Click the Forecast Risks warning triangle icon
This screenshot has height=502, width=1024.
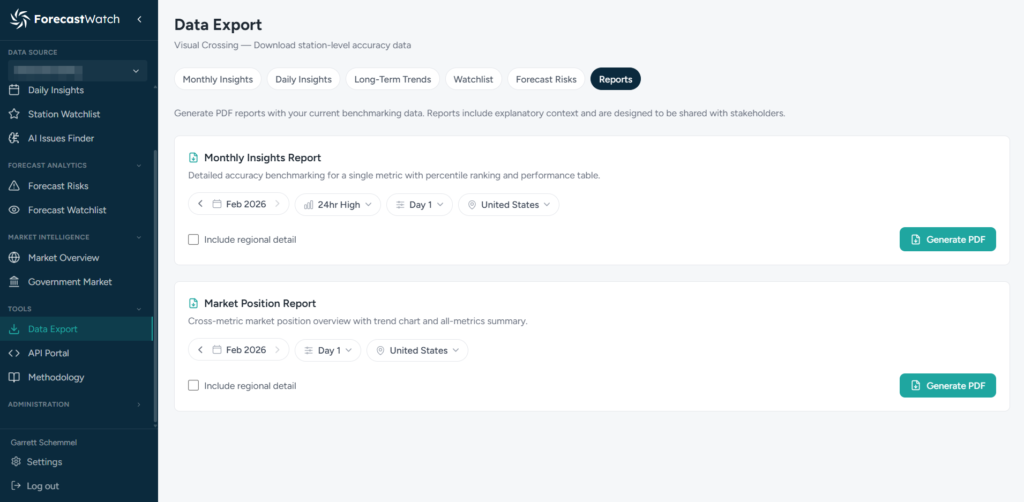14,186
